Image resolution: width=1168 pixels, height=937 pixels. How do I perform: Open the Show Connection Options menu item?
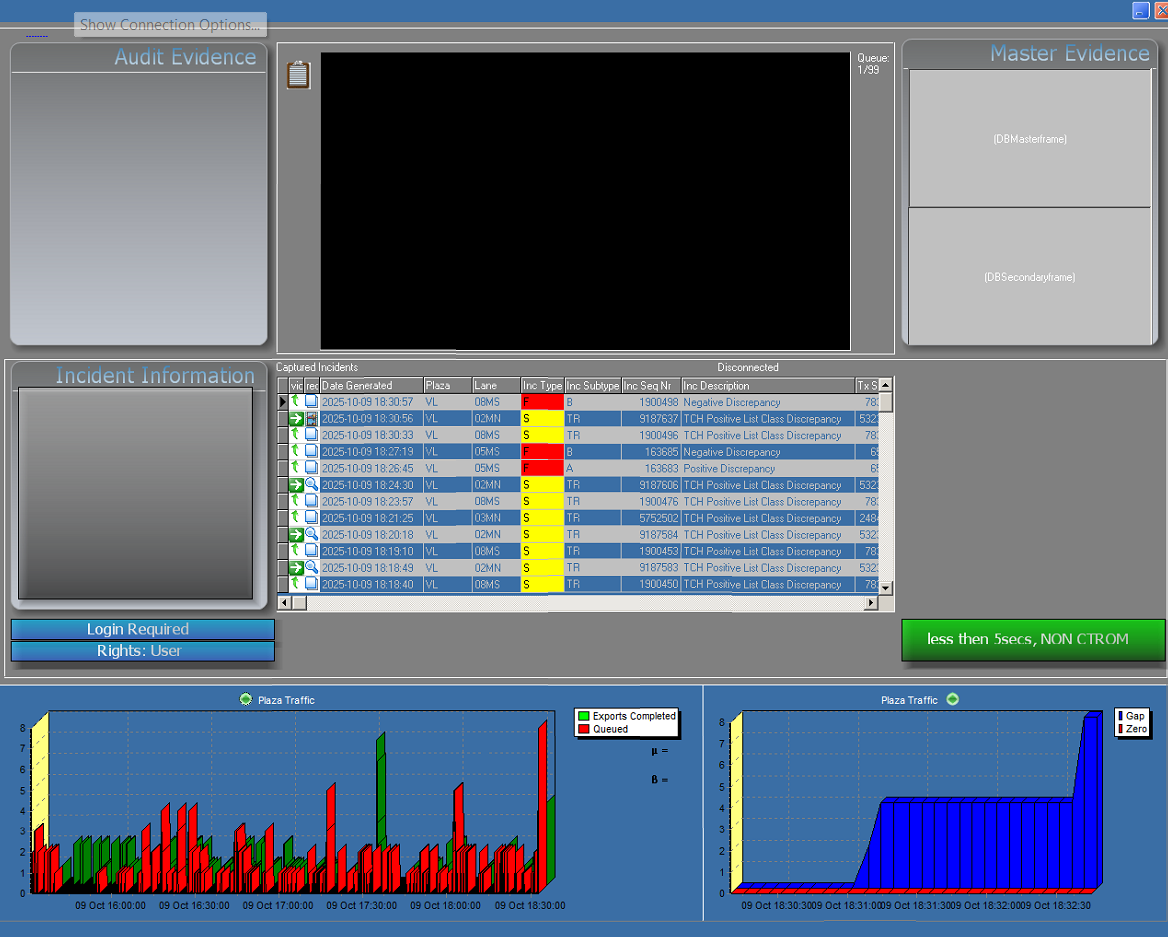click(170, 25)
